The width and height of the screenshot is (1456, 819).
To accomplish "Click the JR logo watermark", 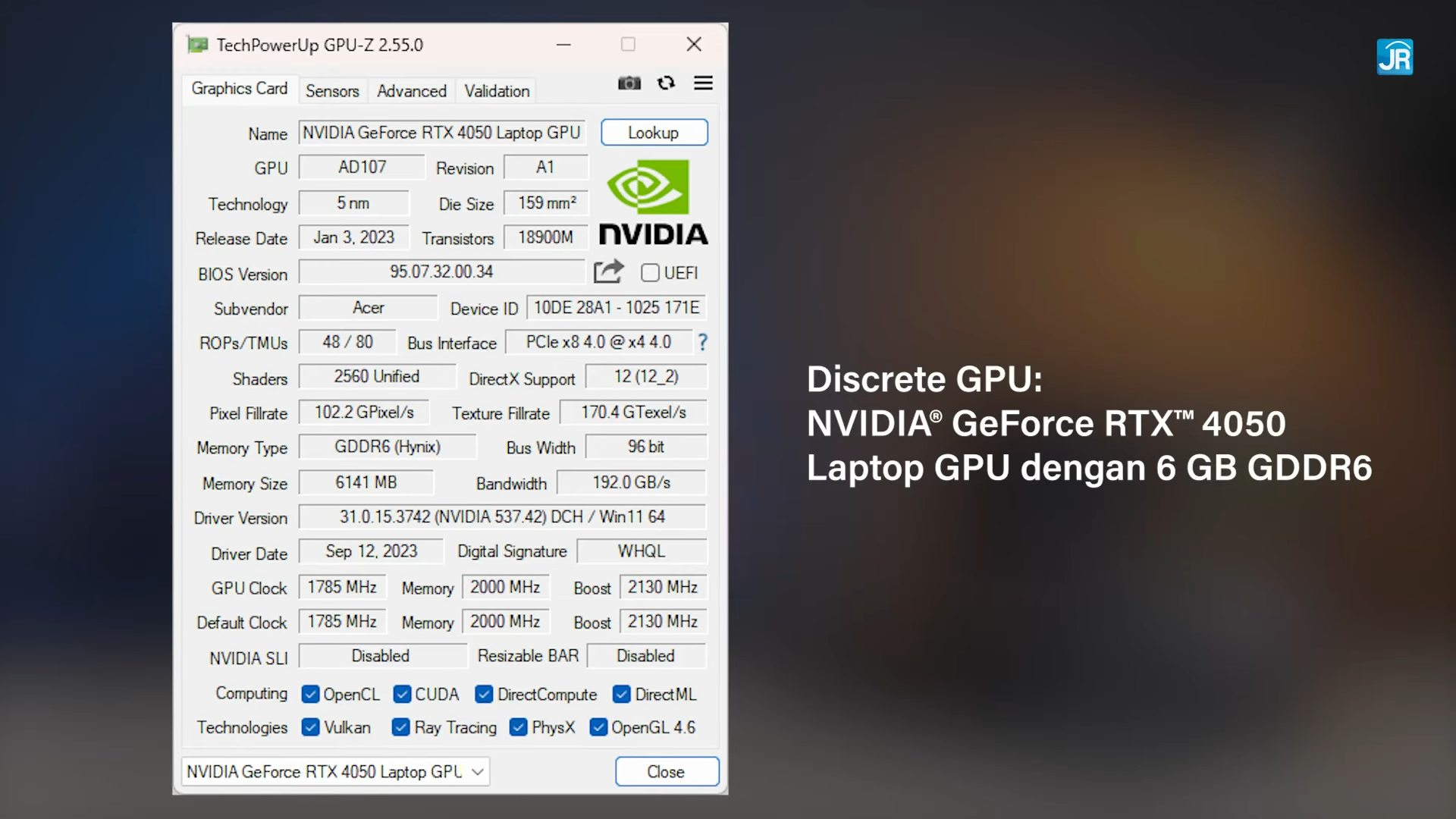I will 1395,57.
